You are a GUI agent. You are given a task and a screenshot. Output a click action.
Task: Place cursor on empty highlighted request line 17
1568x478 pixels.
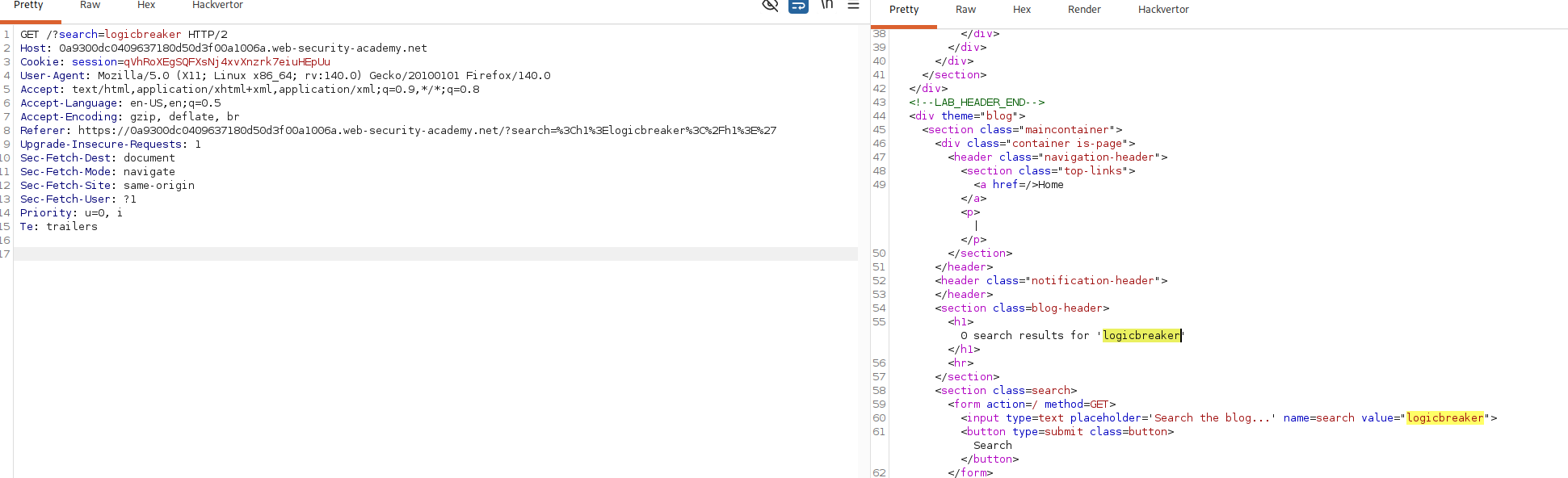click(435, 254)
